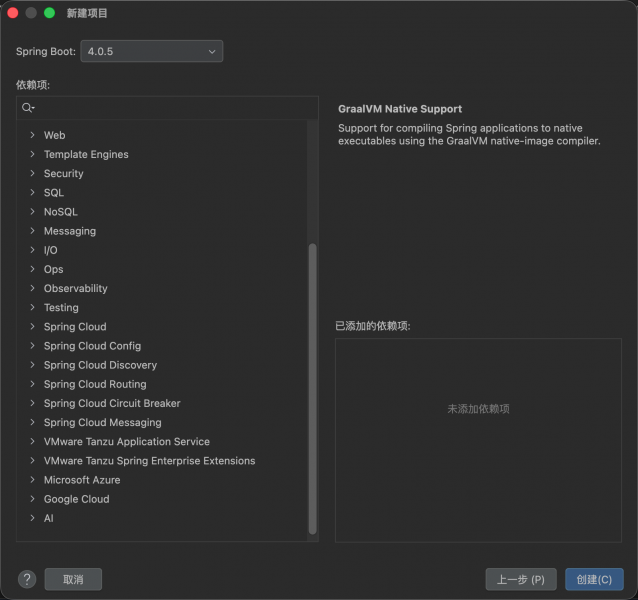Expand the Testing category chevron
This screenshot has width=638, height=600.
(32, 307)
